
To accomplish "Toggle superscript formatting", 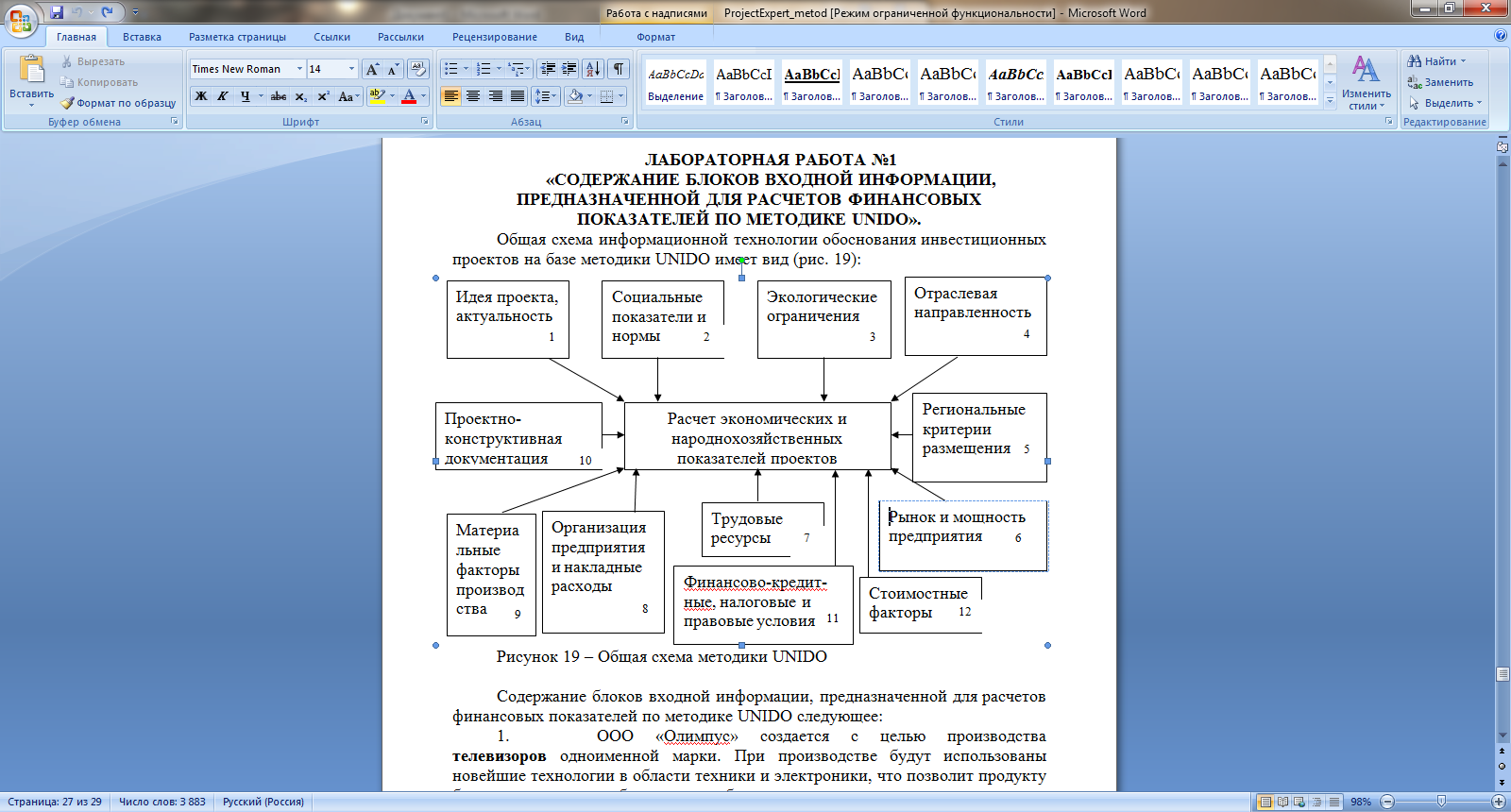I will 322,96.
